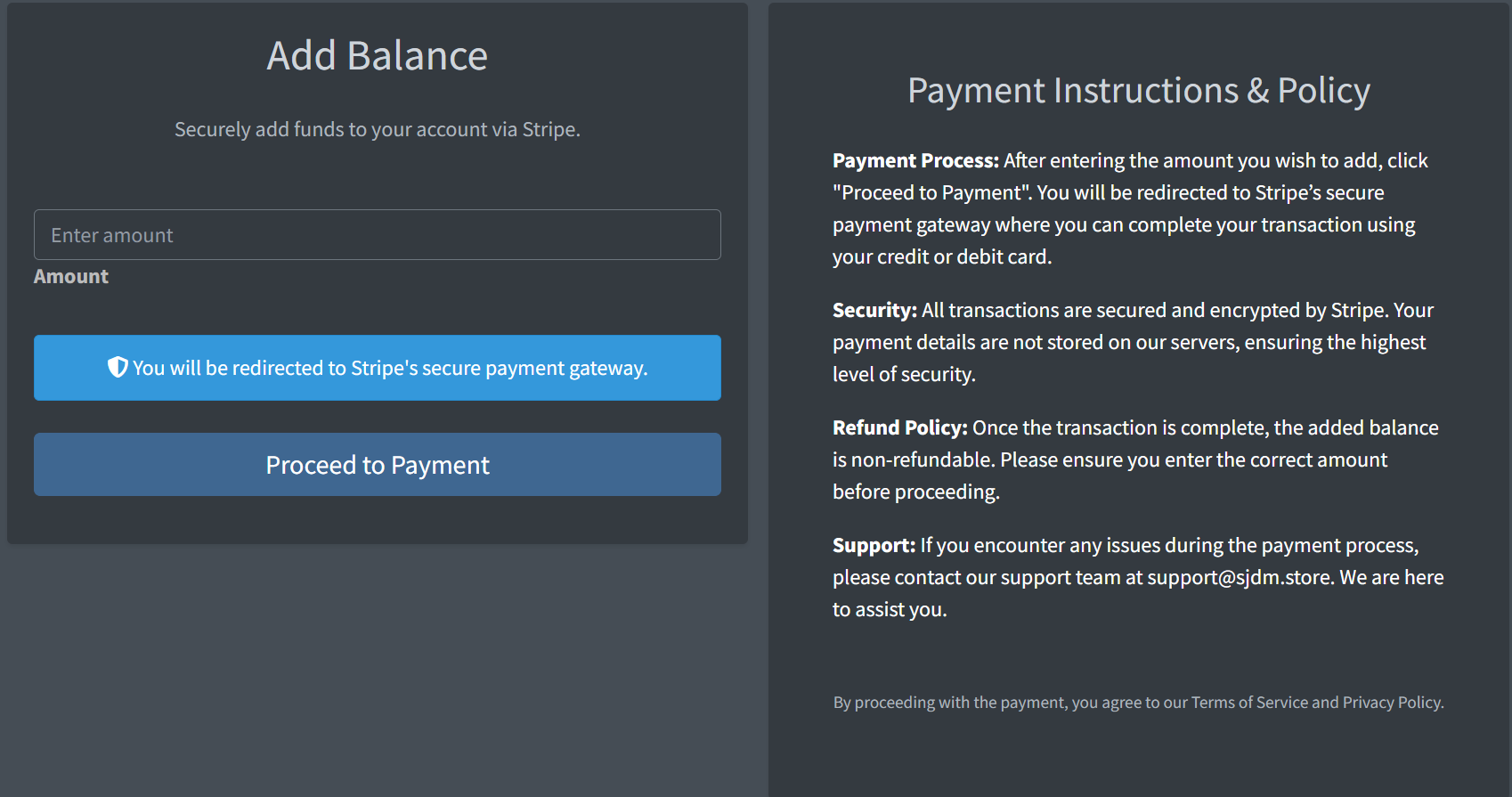The height and width of the screenshot is (797, 1512).
Task: Click the Proceed to Payment button
Action: 378,465
